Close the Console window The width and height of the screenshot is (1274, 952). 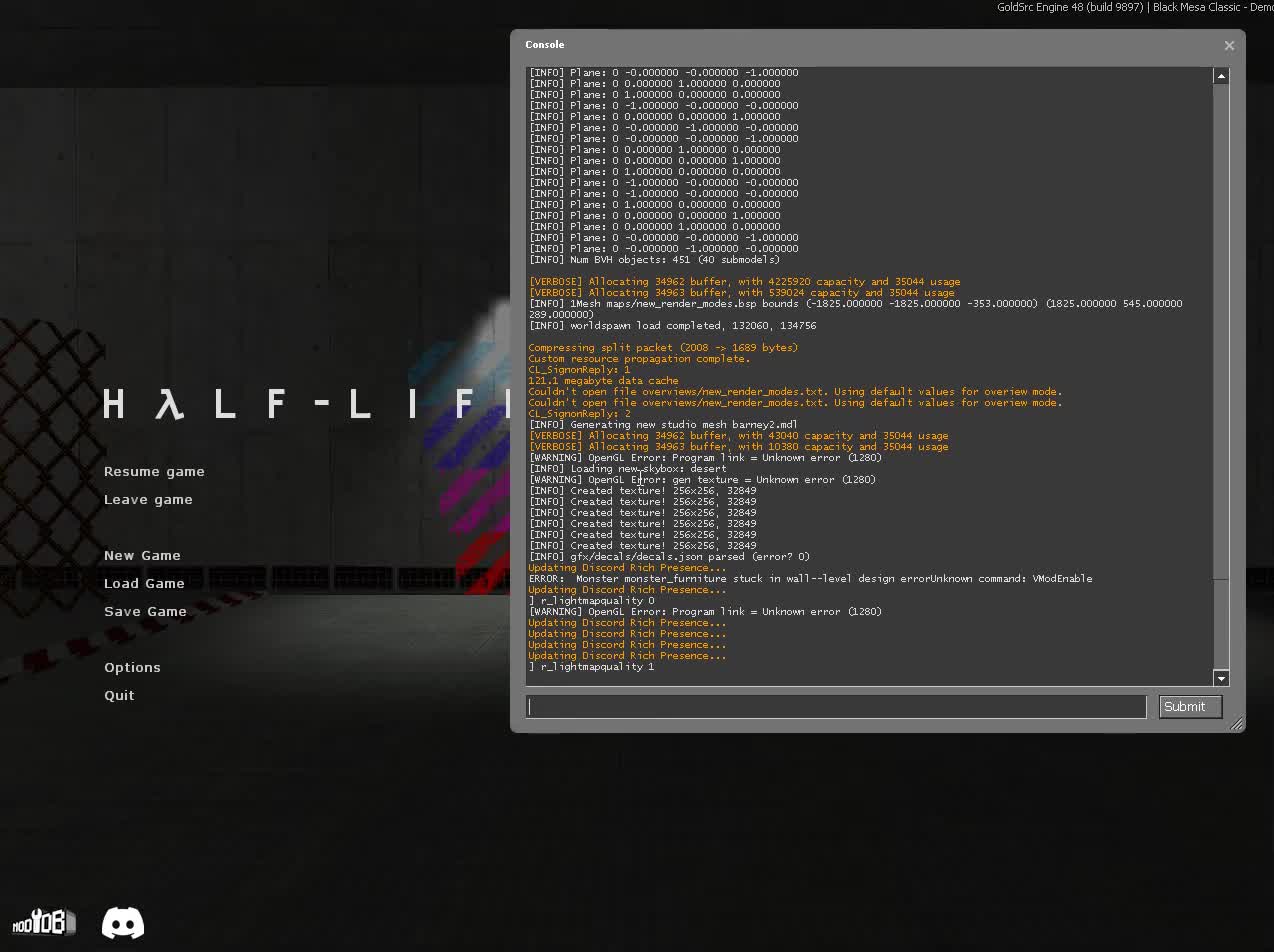pyautogui.click(x=1229, y=45)
